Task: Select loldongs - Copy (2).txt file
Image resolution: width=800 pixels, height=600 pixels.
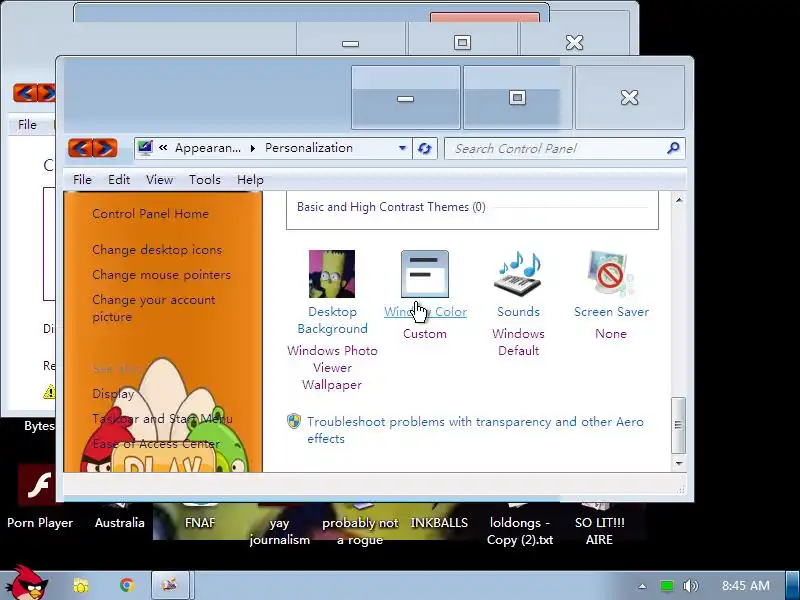Action: 519,531
